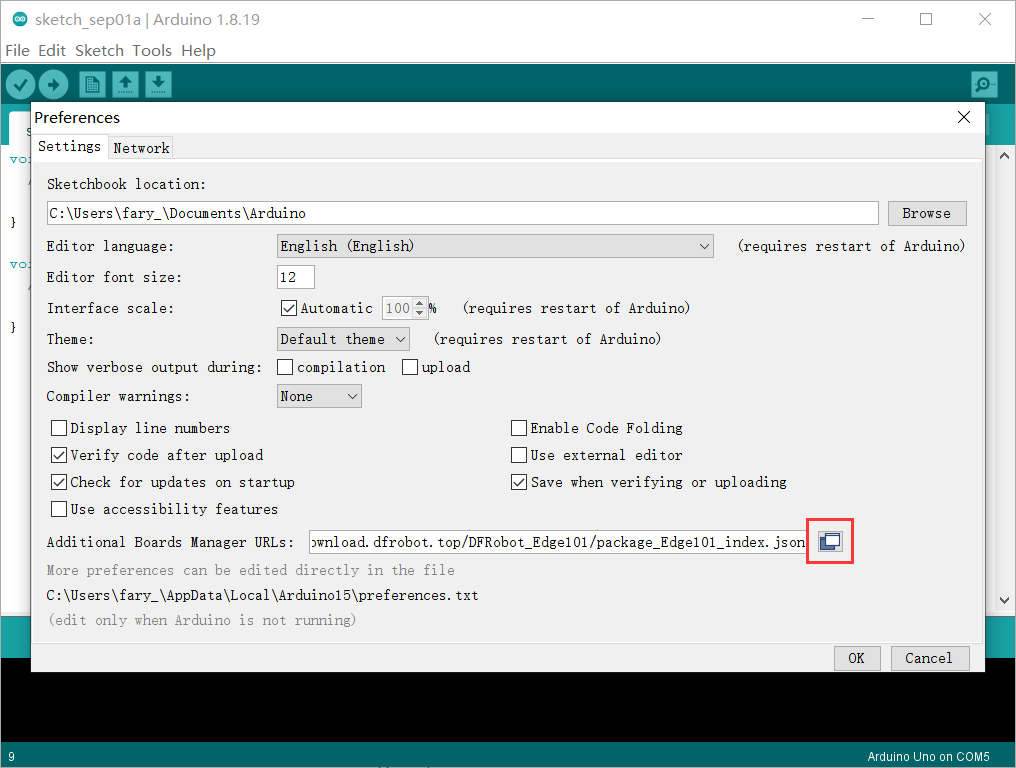The width and height of the screenshot is (1016, 768).
Task: Switch to the Network tab
Action: point(141,148)
